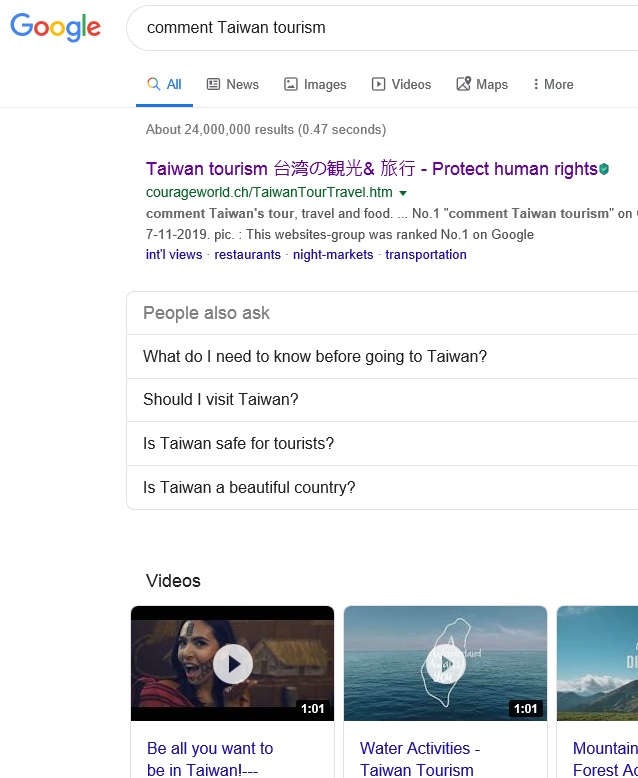Click the green shield icon beside result title

pyautogui.click(x=604, y=170)
